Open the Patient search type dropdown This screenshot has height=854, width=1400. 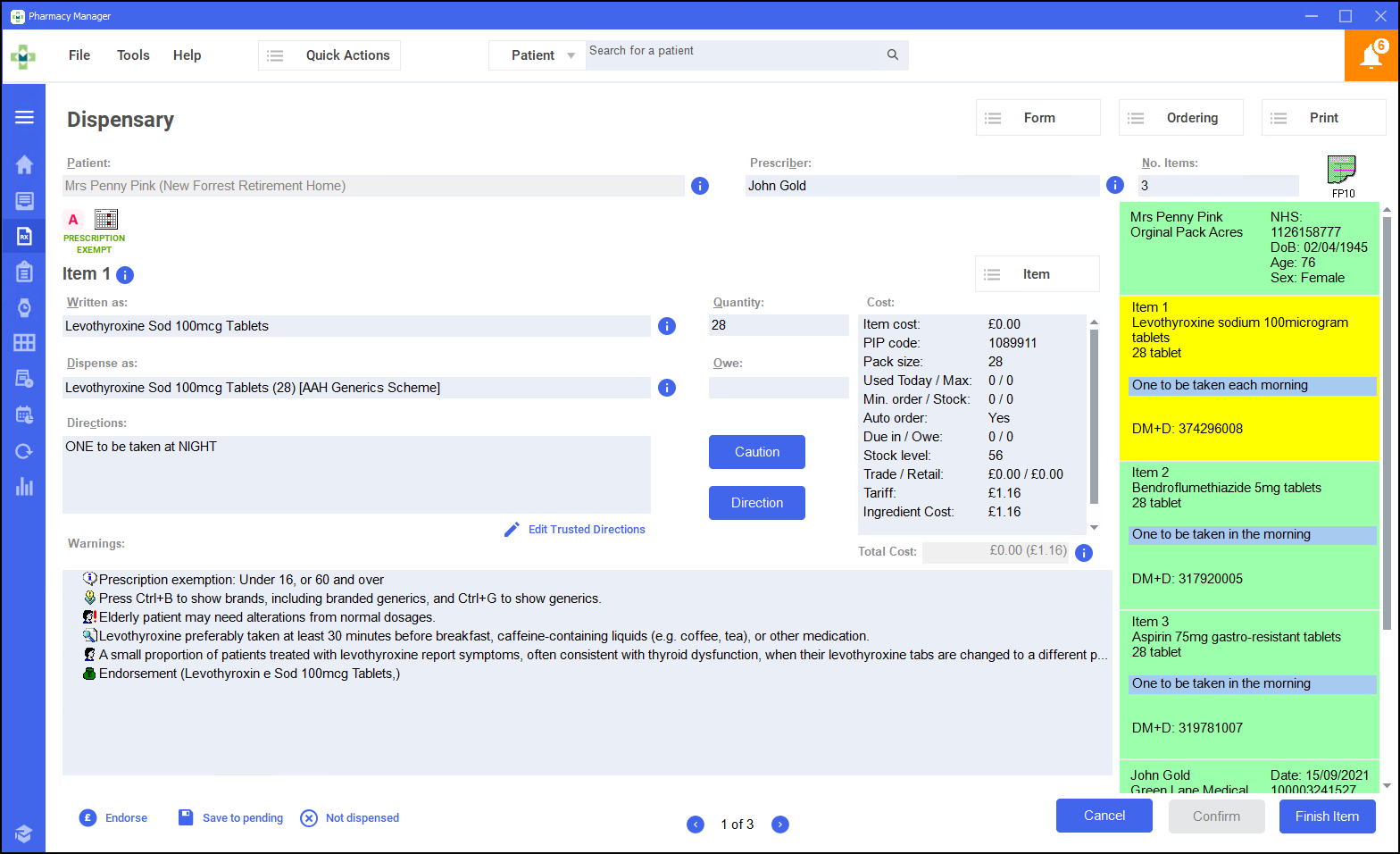[x=537, y=55]
